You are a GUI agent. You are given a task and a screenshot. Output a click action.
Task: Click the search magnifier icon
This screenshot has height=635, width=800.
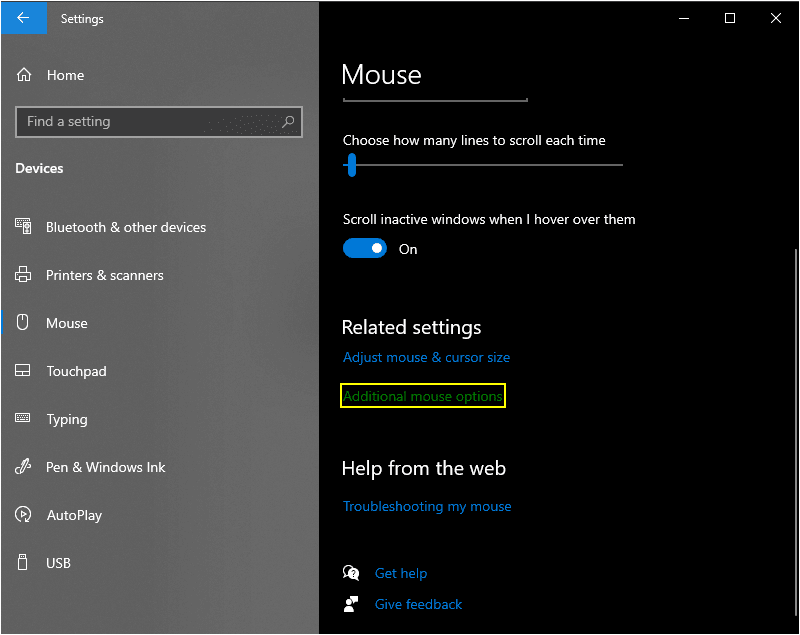(x=288, y=121)
